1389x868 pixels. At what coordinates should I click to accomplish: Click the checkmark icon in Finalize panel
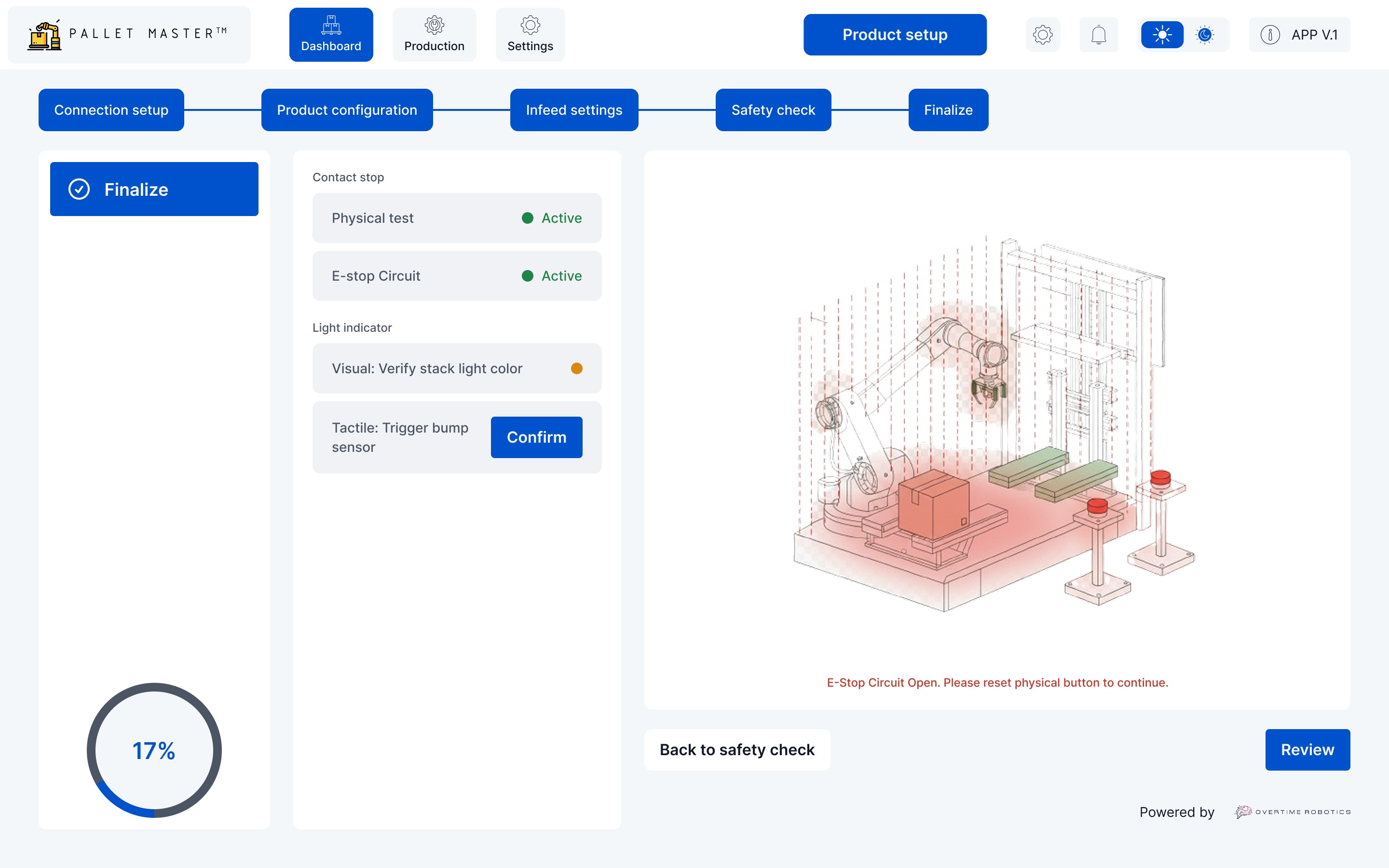tap(79, 189)
